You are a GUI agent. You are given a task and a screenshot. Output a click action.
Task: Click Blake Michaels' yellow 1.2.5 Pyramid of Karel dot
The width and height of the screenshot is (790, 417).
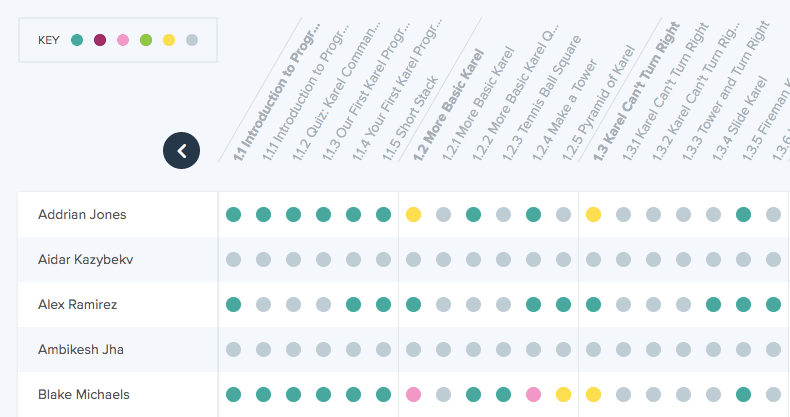563,394
